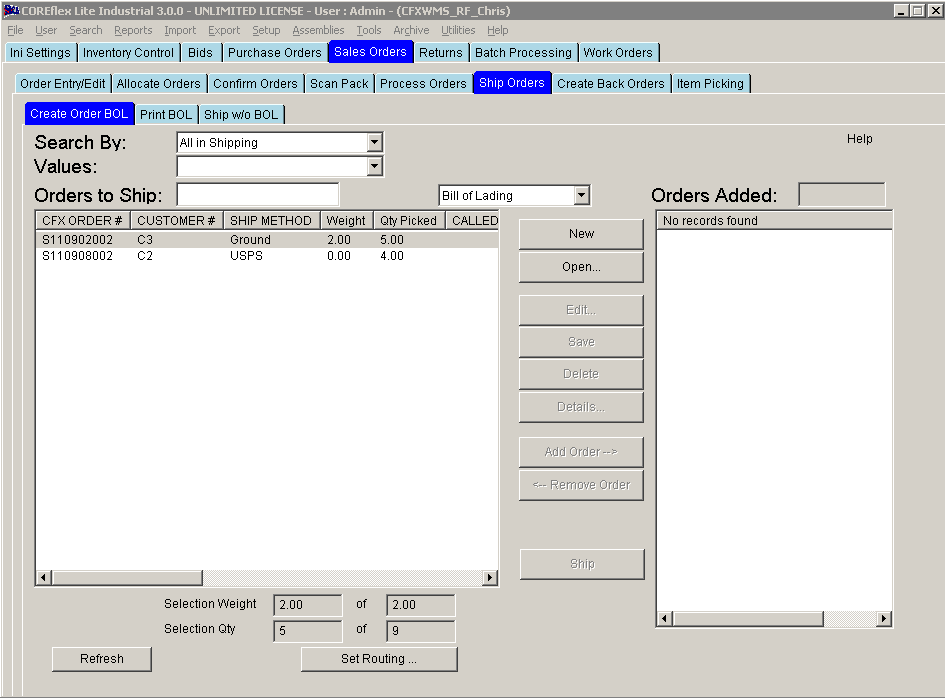The image size is (945, 698).
Task: Open the Confirm Orders subtab
Action: pos(256,84)
